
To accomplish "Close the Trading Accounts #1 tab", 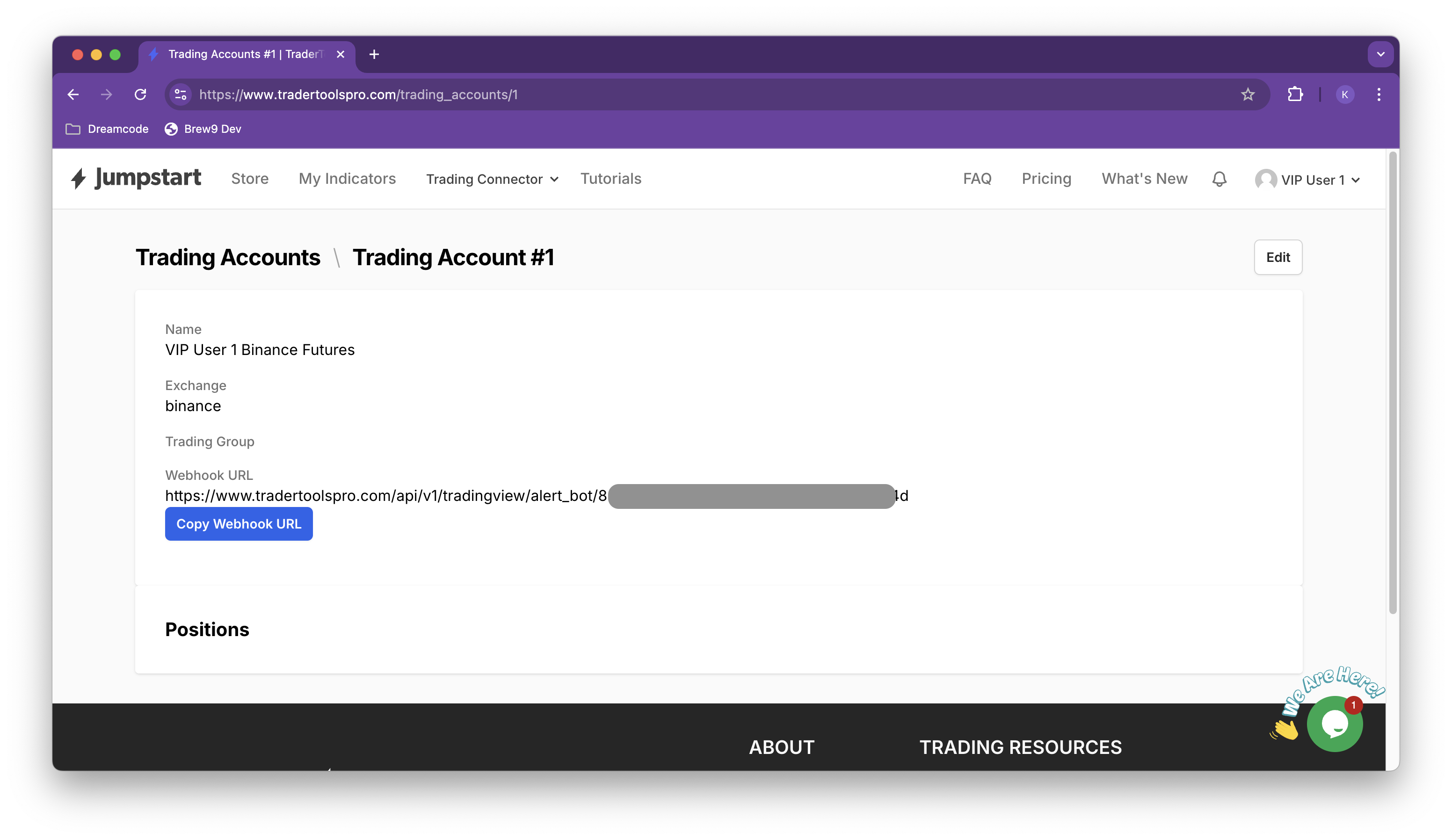I will (x=341, y=54).
